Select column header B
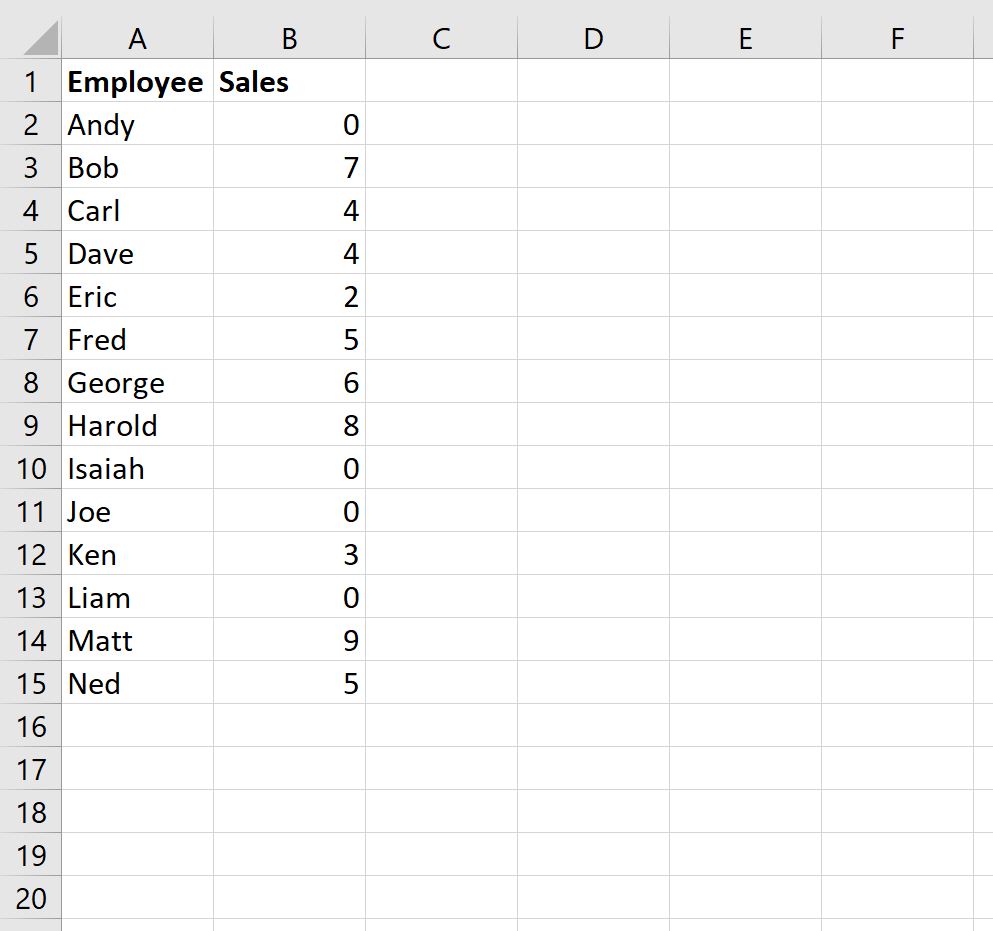The width and height of the screenshot is (993, 931). click(x=288, y=38)
